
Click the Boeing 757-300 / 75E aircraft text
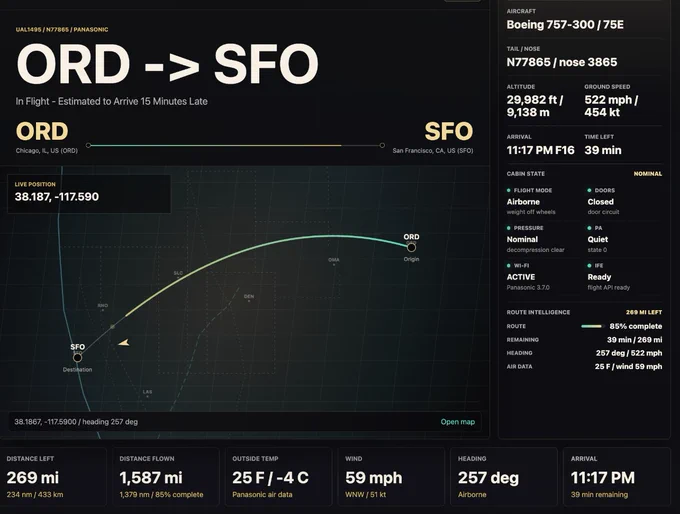pos(565,25)
